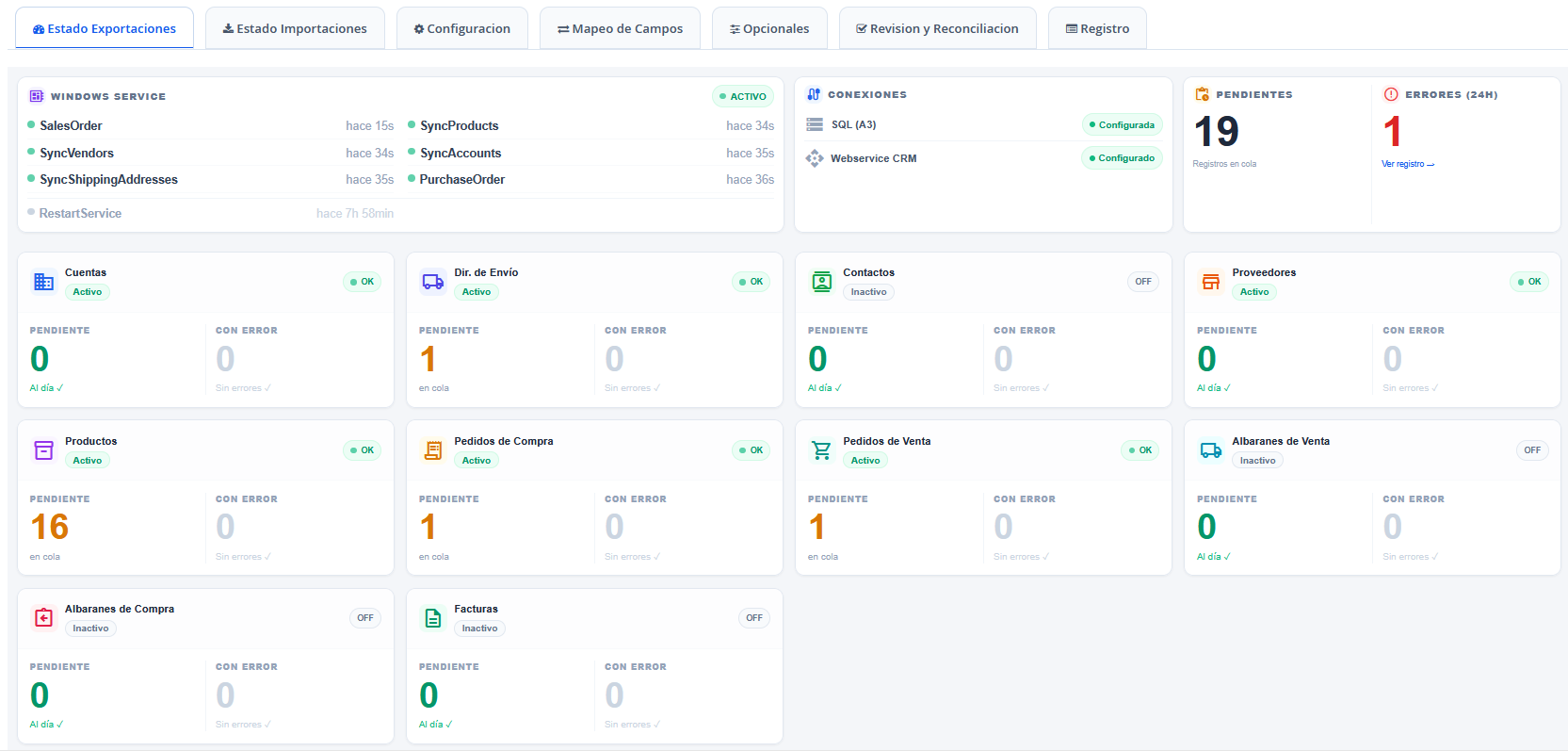Click the SyncProducts service entry
Image resolution: width=1568 pixels, height=751 pixels.
point(590,125)
